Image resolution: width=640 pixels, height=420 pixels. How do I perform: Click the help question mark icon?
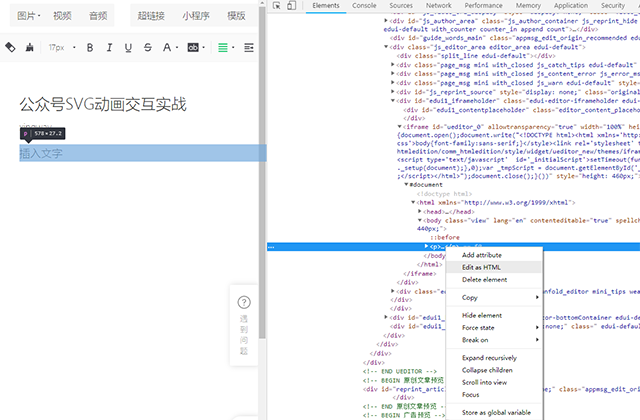tap(244, 302)
